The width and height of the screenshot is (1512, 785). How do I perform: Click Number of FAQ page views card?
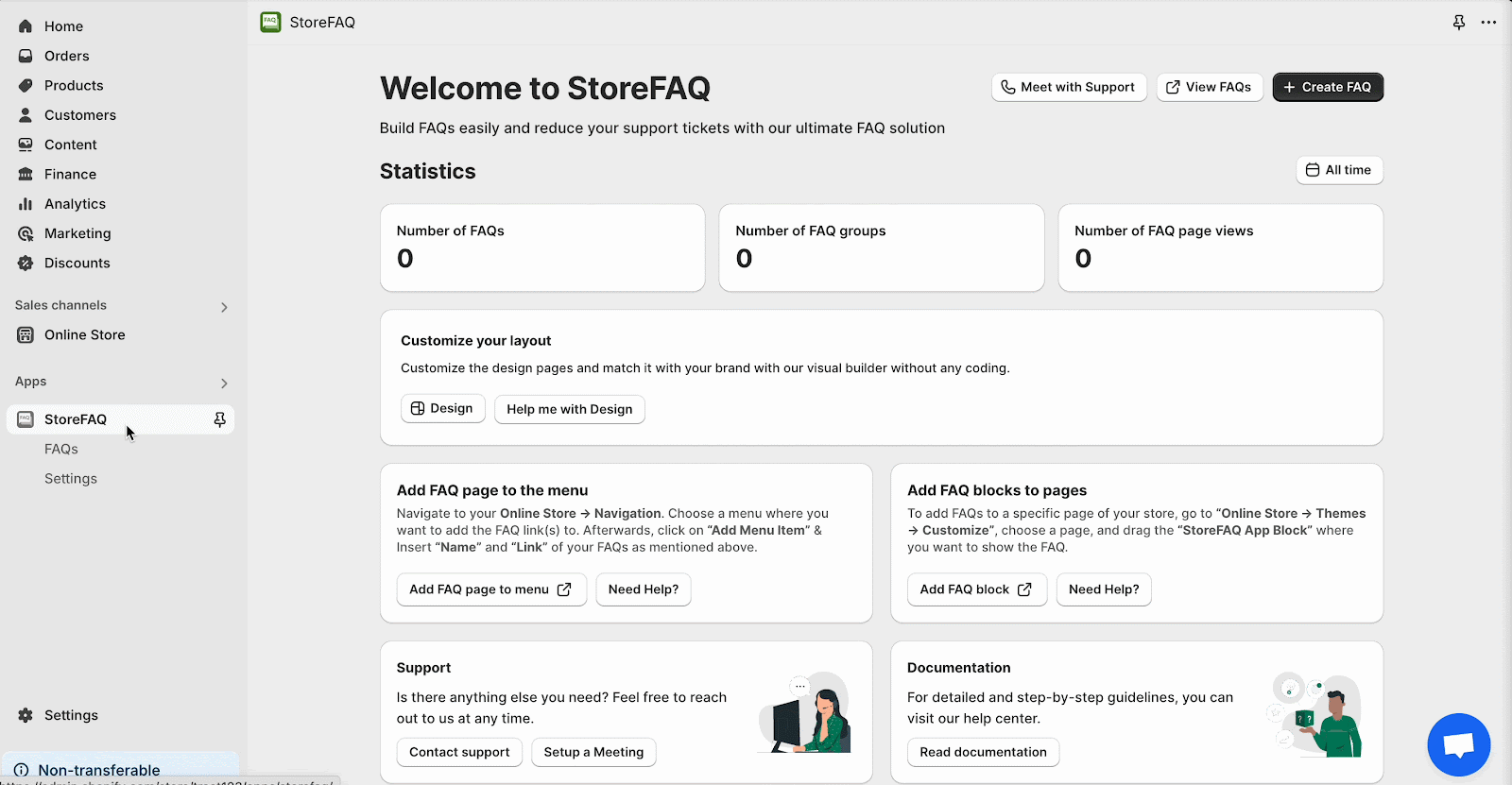click(x=1221, y=247)
